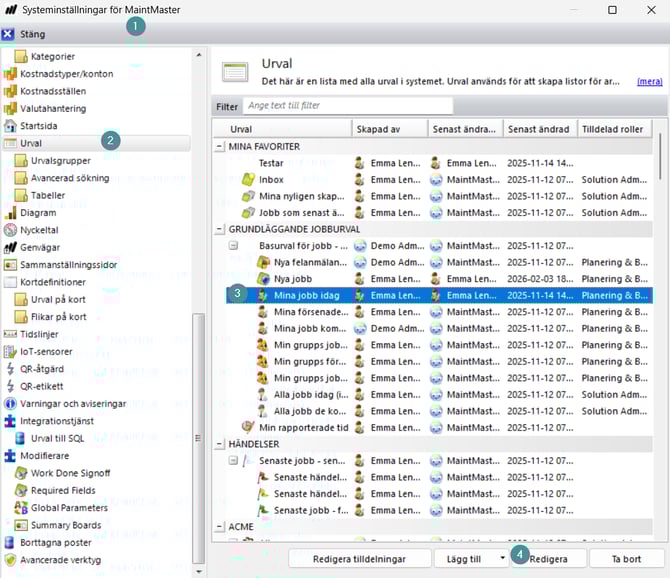Click the Diagram chart icon in sidebar
Viewport: 670px width, 578px height.
[x=11, y=213]
